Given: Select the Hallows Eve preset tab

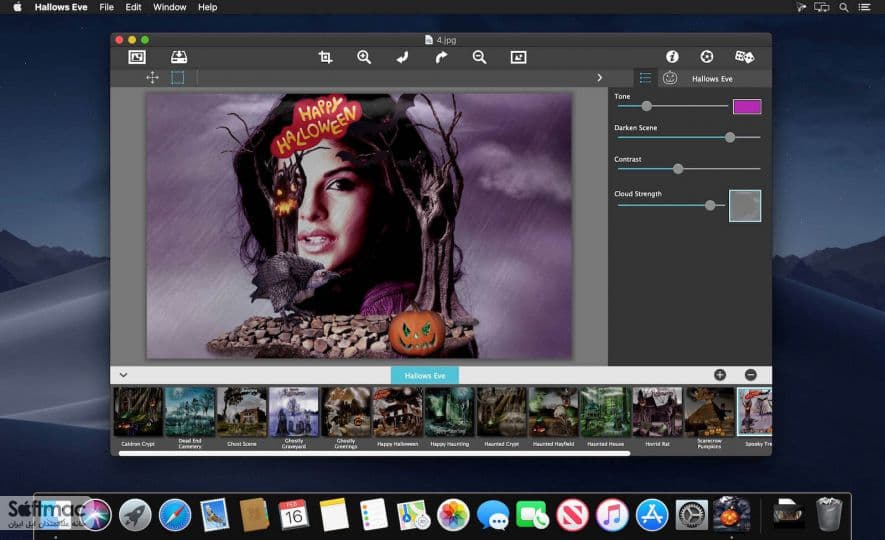Looking at the screenshot, I should tap(424, 375).
